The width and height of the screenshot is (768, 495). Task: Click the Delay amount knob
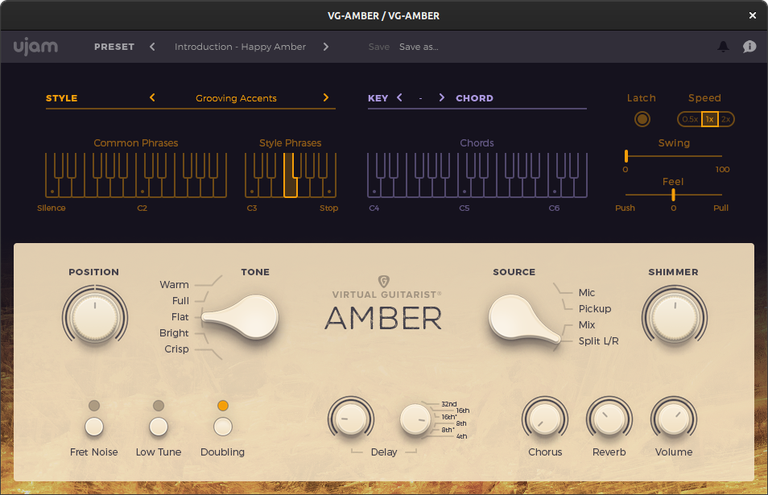pyautogui.click(x=351, y=418)
